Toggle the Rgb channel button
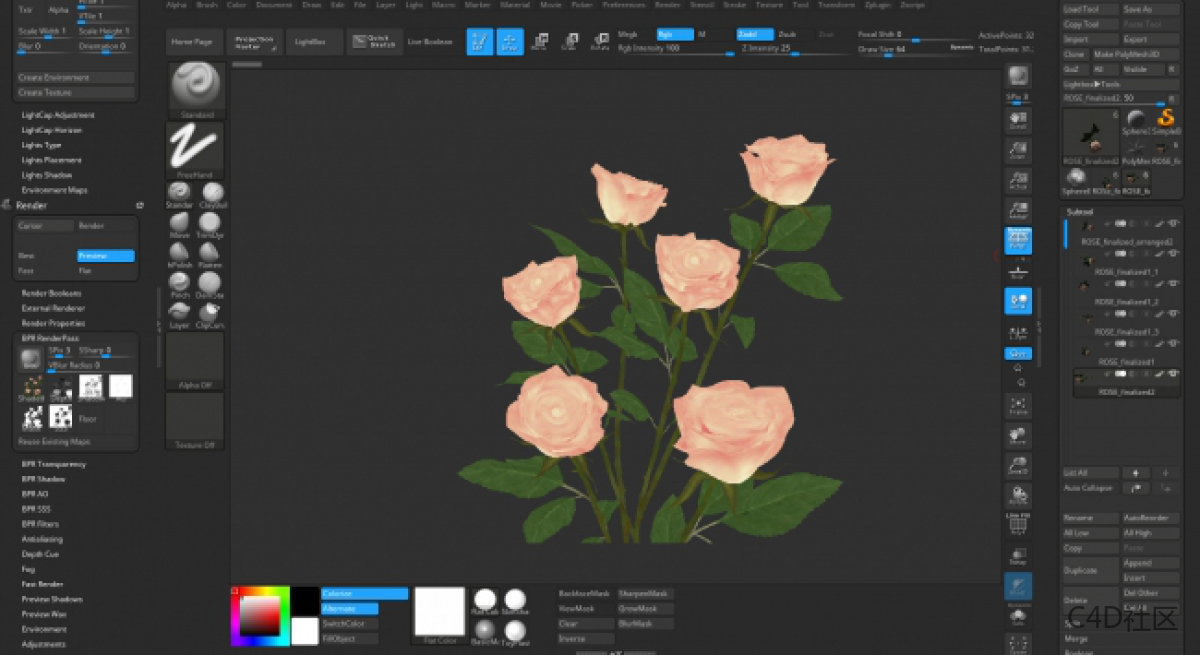The height and width of the screenshot is (655, 1200). pyautogui.click(x=675, y=34)
